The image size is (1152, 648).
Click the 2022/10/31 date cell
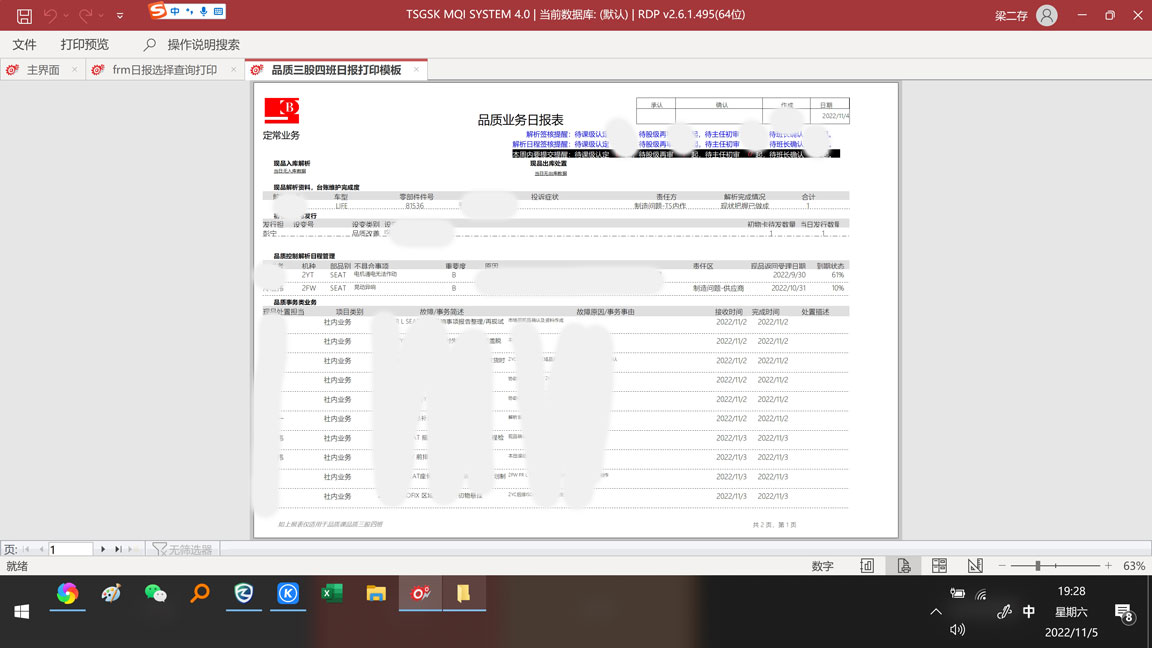coord(789,288)
